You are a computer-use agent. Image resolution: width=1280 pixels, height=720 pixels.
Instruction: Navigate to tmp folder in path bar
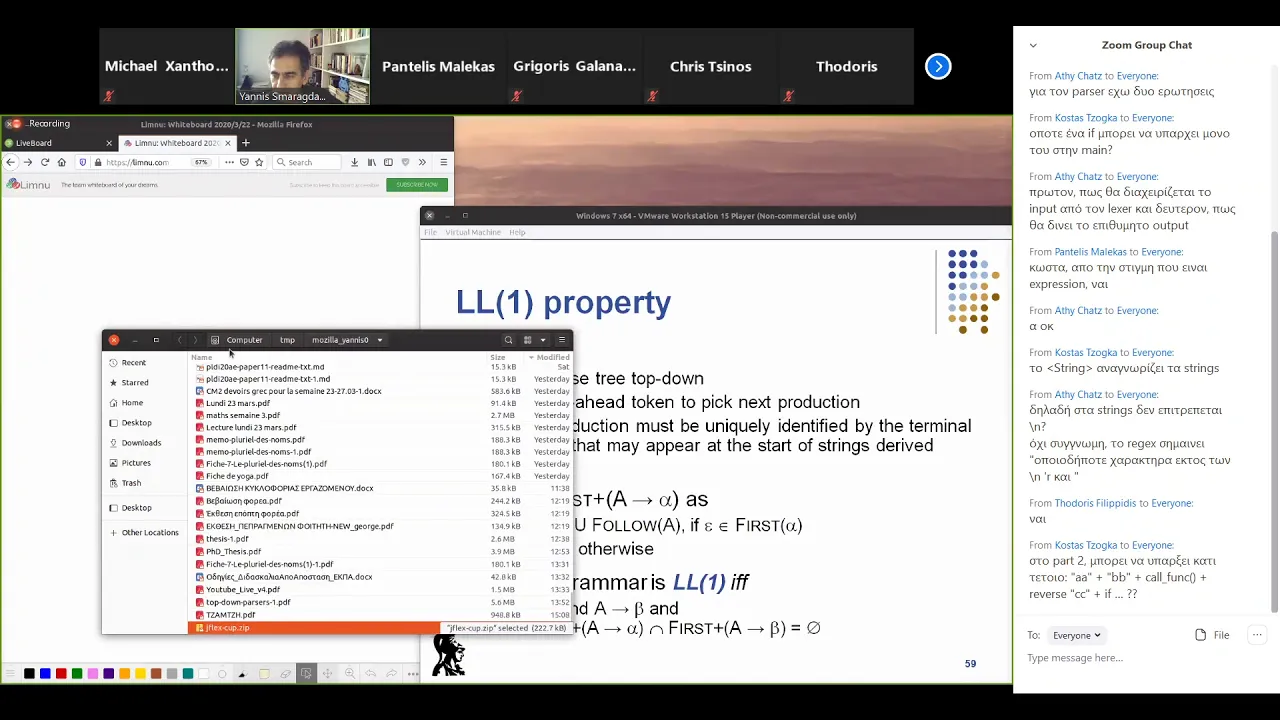click(287, 340)
